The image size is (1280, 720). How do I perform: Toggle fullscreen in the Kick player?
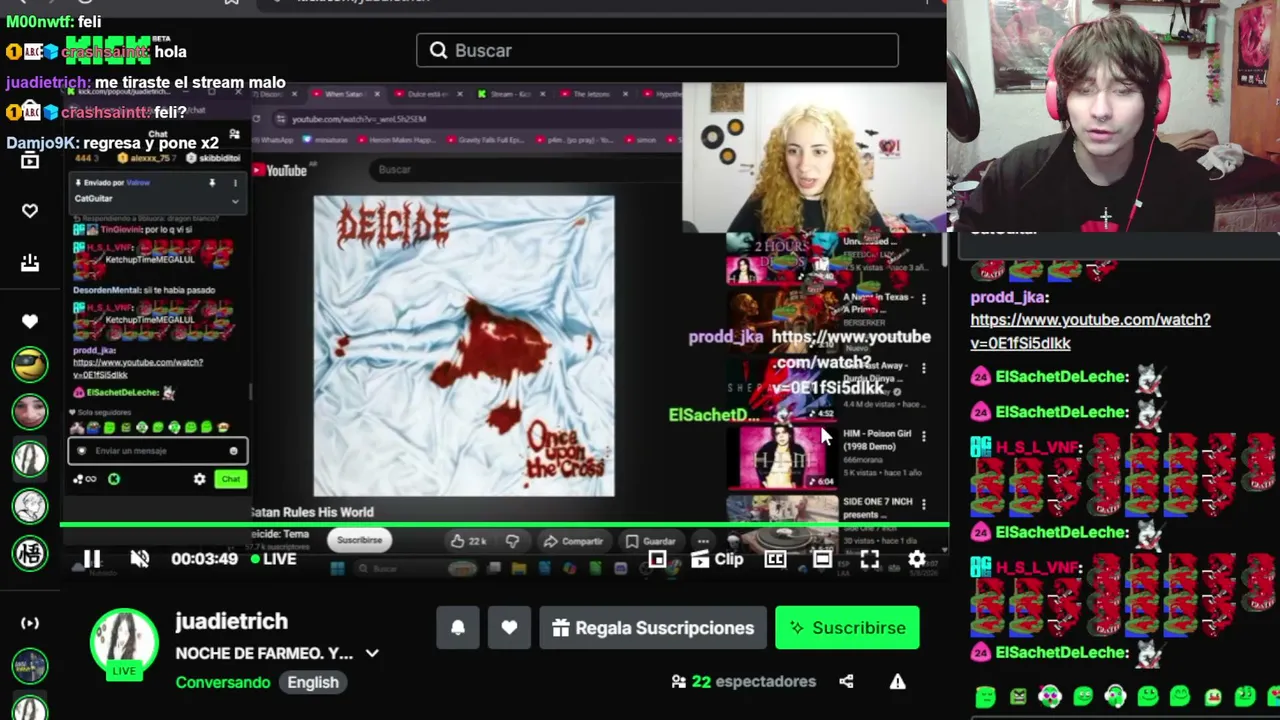click(869, 559)
